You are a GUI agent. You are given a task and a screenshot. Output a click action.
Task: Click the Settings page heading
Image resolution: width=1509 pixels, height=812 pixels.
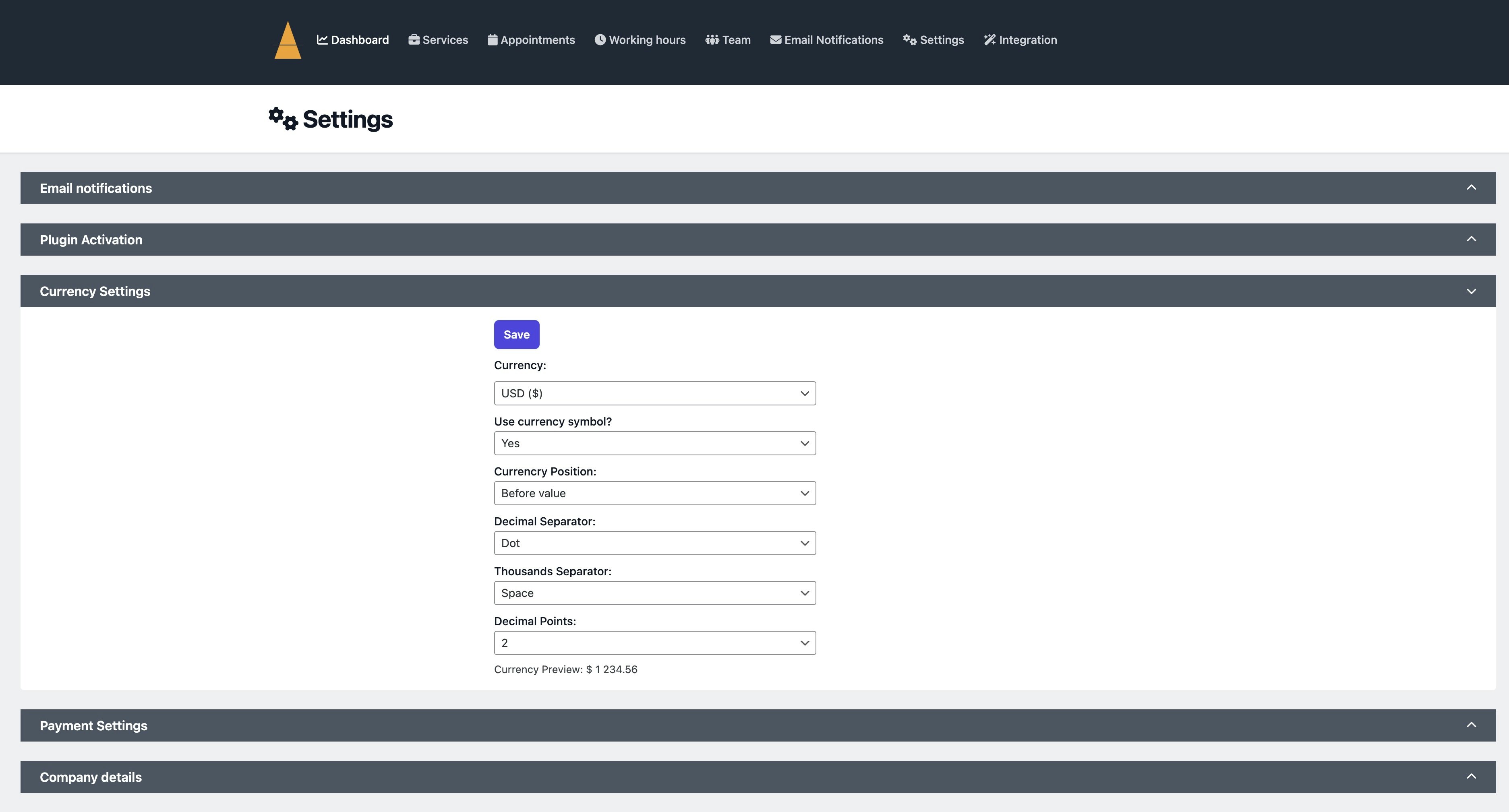pyautogui.click(x=348, y=120)
